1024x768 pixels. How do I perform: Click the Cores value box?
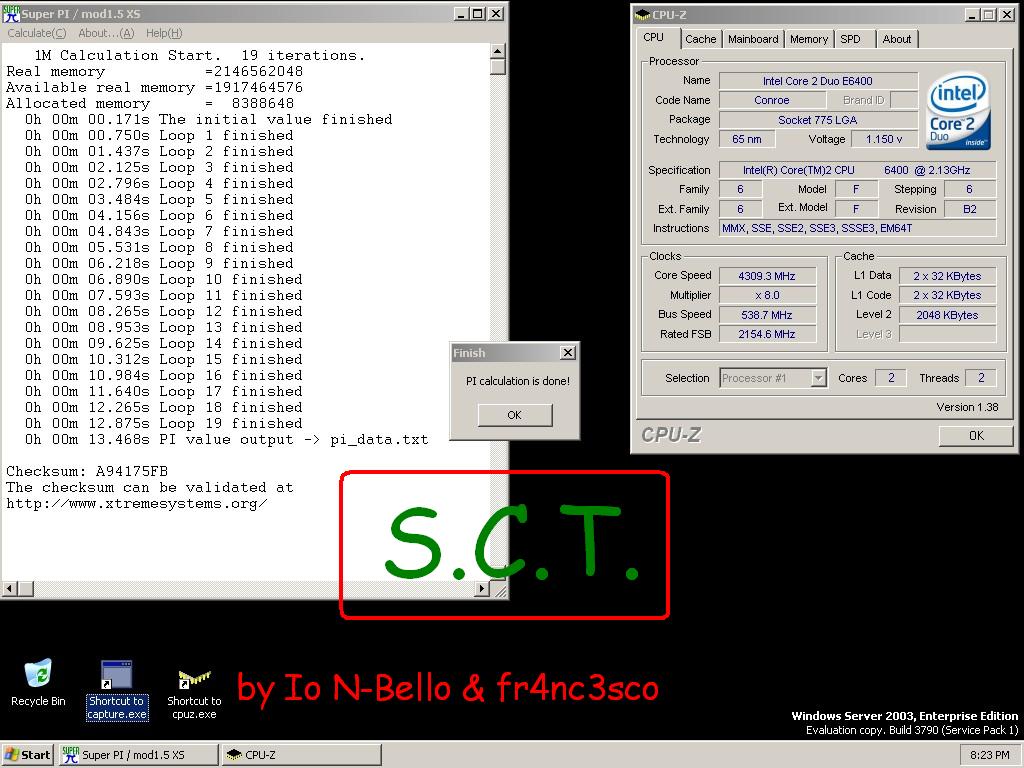pos(891,377)
